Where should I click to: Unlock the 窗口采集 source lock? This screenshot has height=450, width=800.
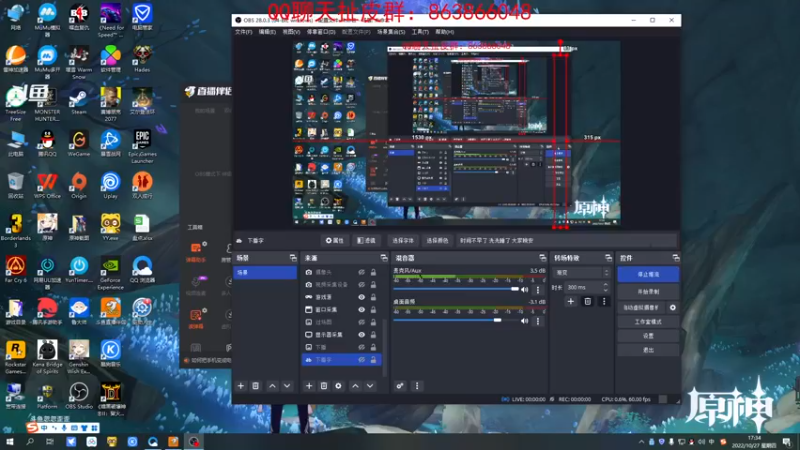(373, 310)
